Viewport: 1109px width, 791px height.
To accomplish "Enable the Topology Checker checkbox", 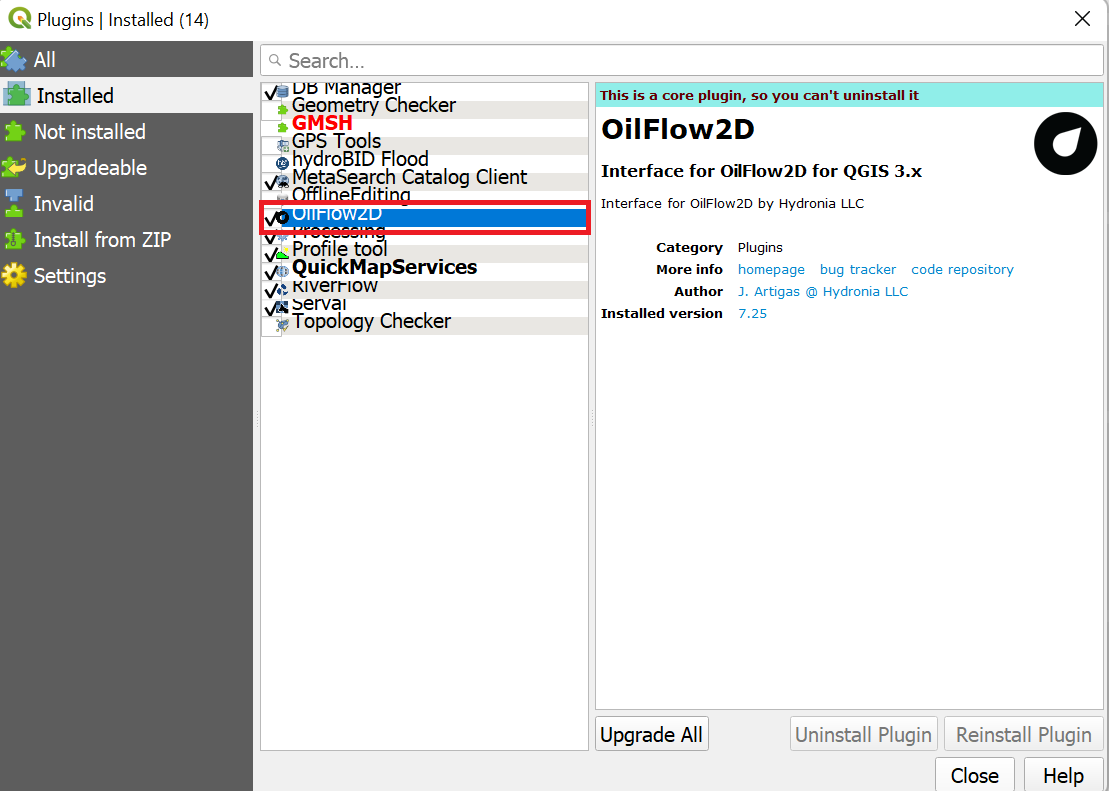I will (269, 325).
